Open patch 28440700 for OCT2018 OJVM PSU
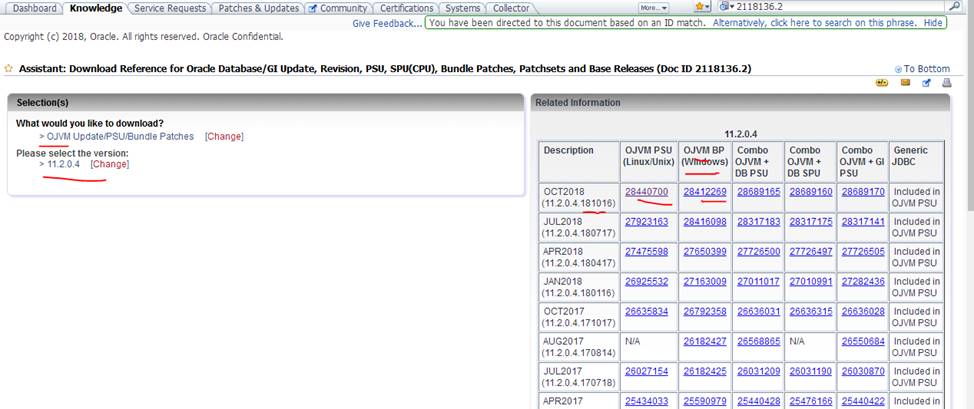974x409 pixels. click(x=647, y=191)
